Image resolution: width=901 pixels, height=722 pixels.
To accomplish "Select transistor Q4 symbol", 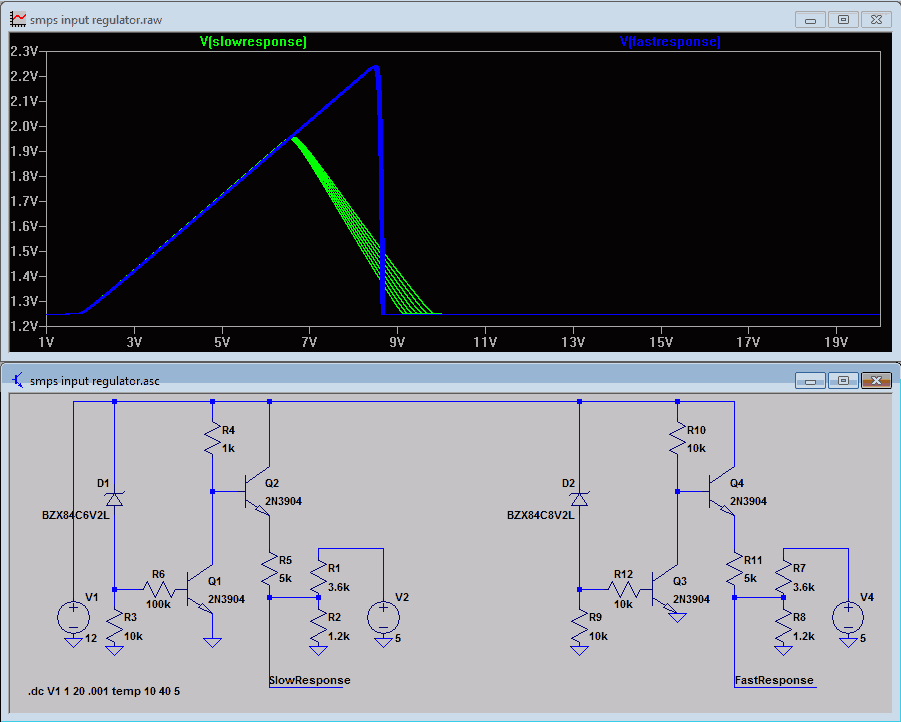I will pos(722,491).
